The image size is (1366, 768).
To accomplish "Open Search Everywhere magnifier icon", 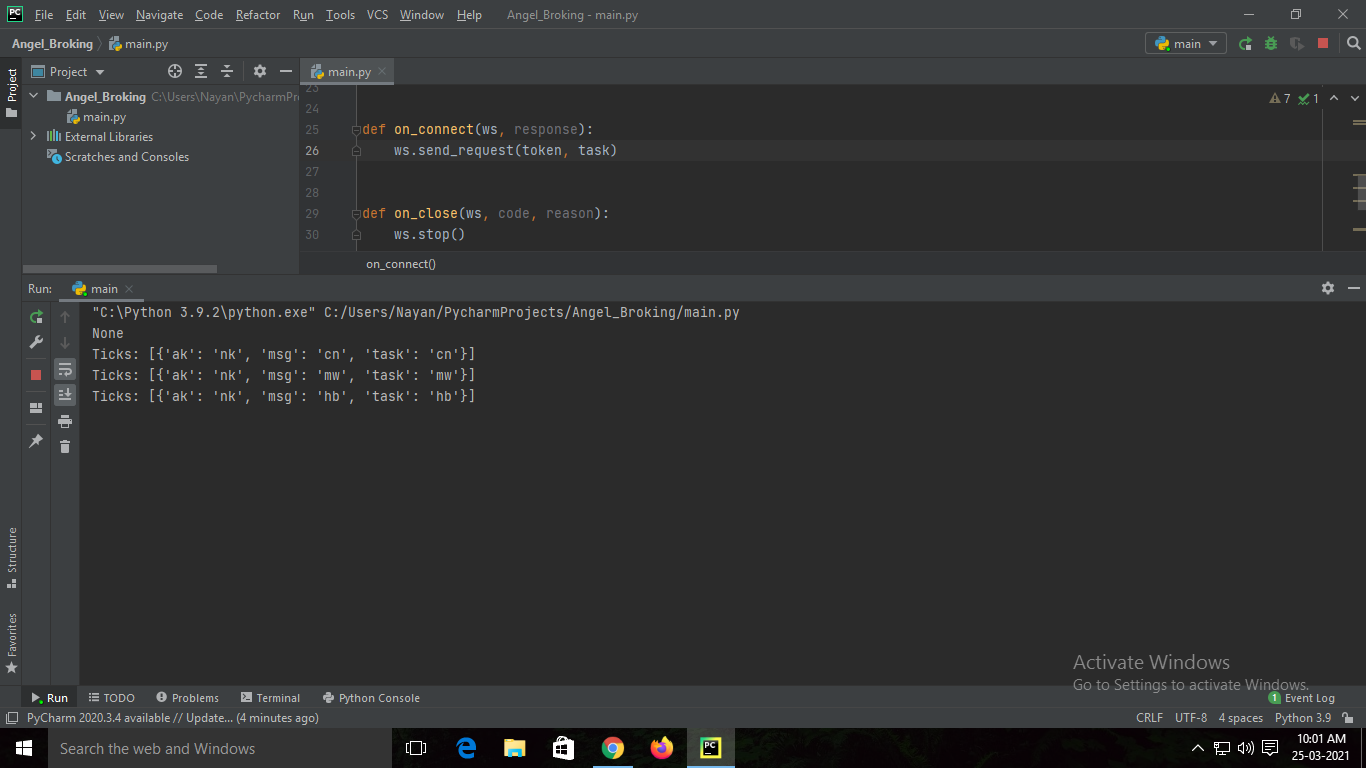I will 1353,43.
